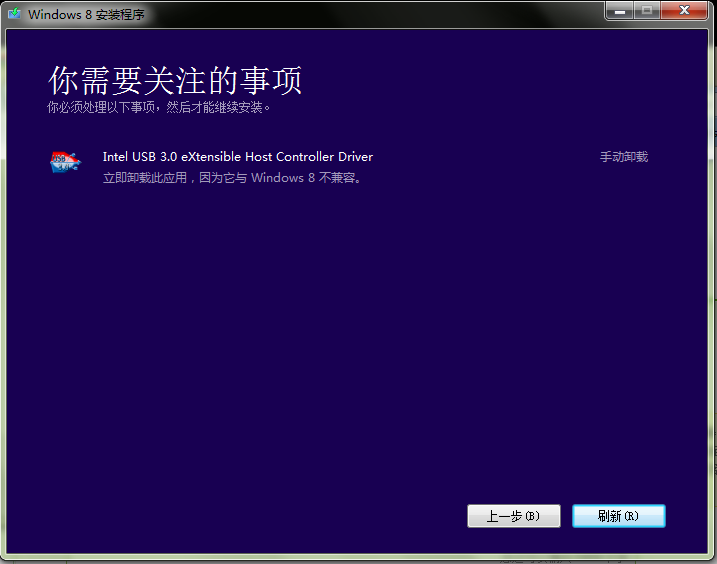Go back with the 上一步(B) button
Image resolution: width=717 pixels, height=564 pixels.
pyautogui.click(x=514, y=516)
